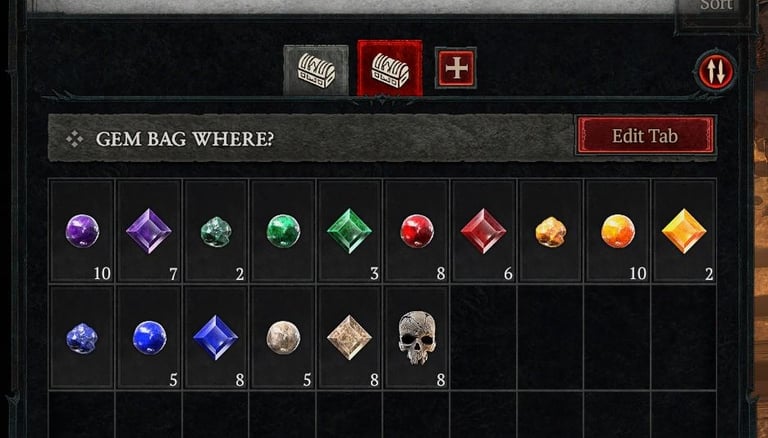This screenshot has width=768, height=438.
Task: Click the Edit Tab button
Action: point(645,136)
